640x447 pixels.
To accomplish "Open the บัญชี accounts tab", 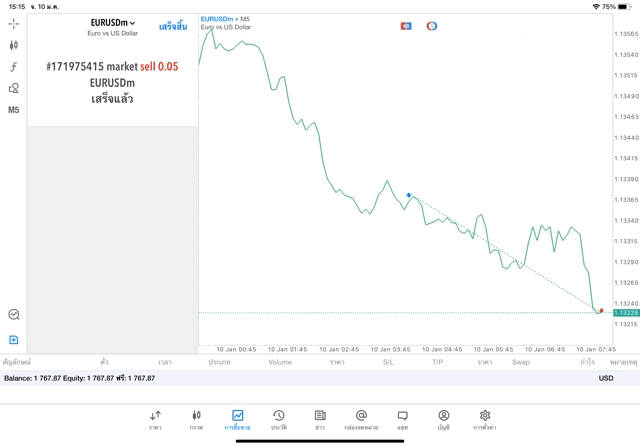I will click(443, 419).
